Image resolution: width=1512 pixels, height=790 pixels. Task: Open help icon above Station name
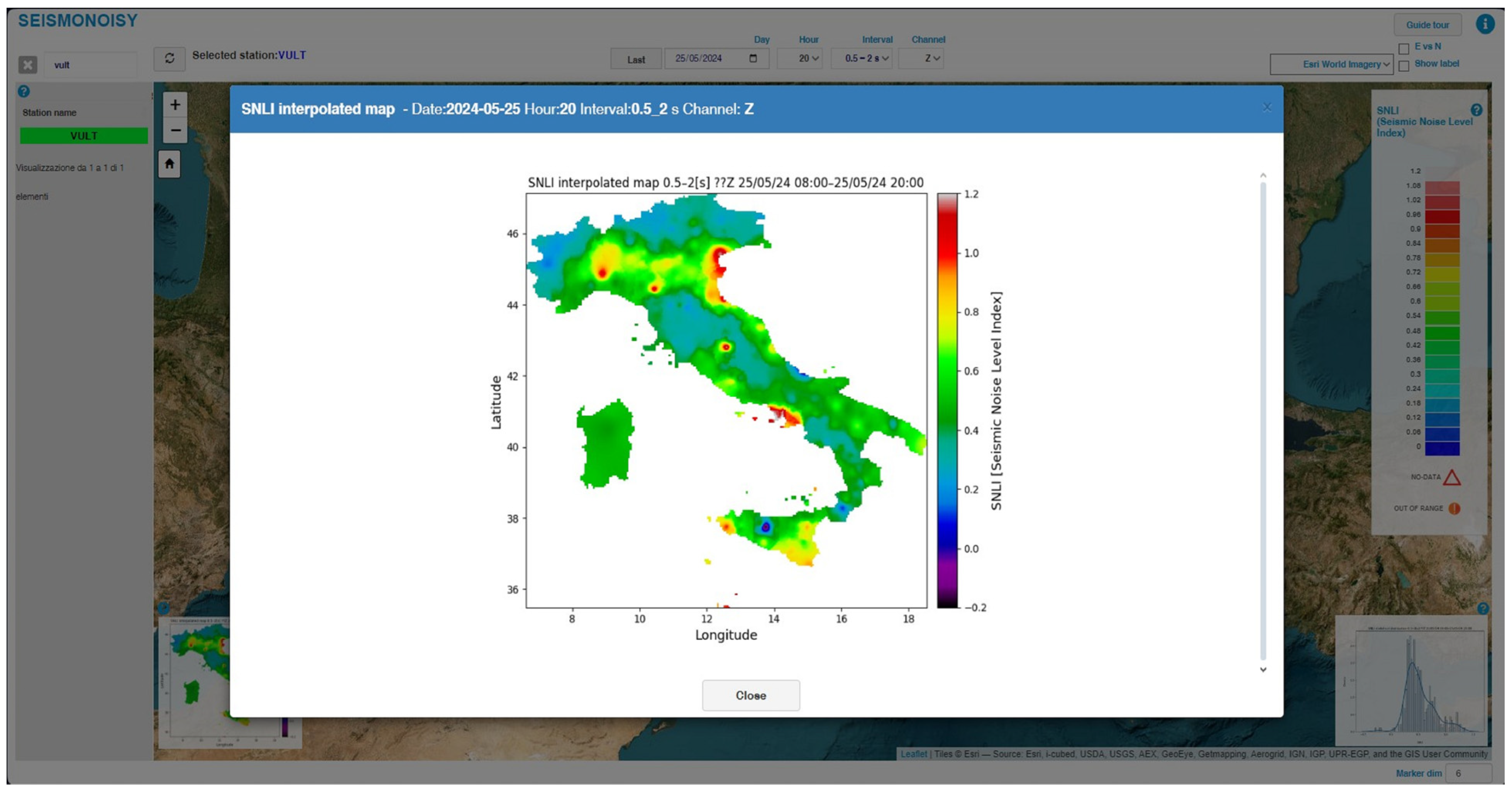pos(24,91)
